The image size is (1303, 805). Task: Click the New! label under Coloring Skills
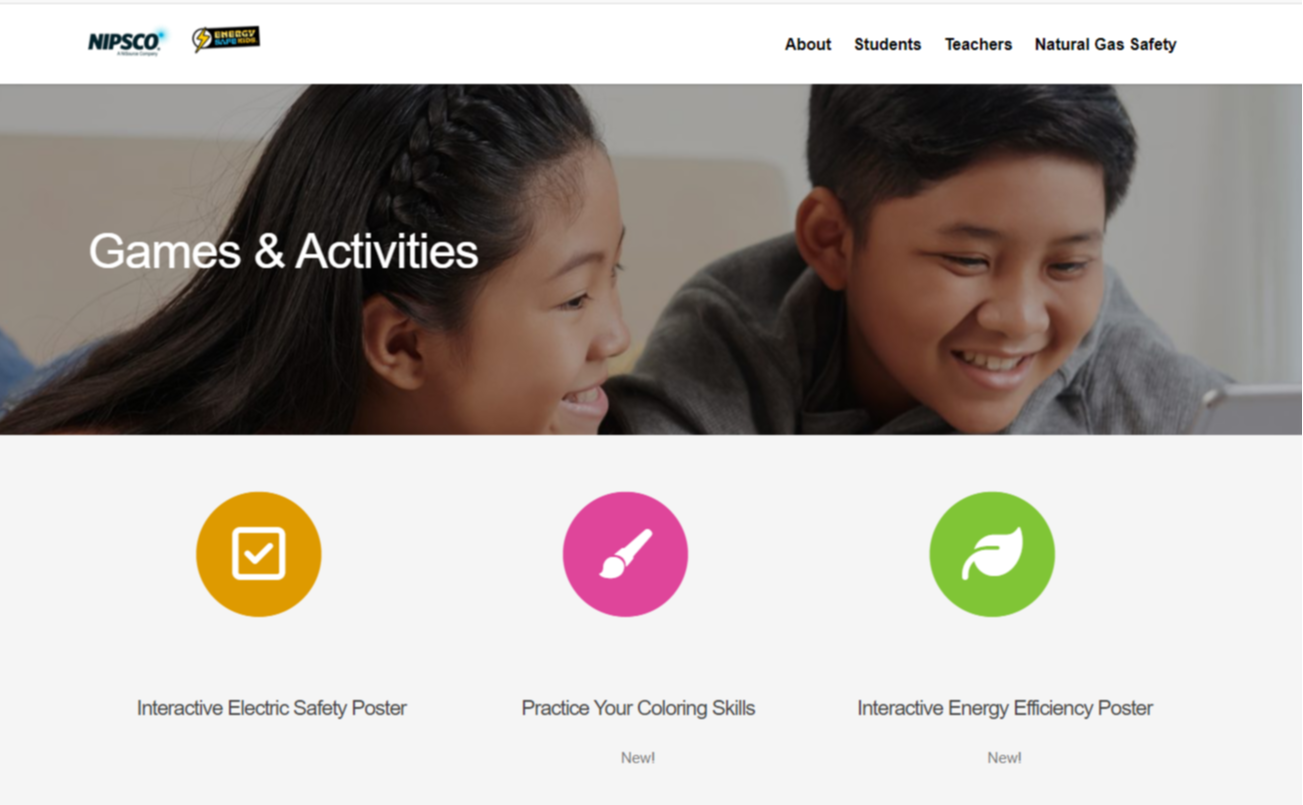pos(638,758)
